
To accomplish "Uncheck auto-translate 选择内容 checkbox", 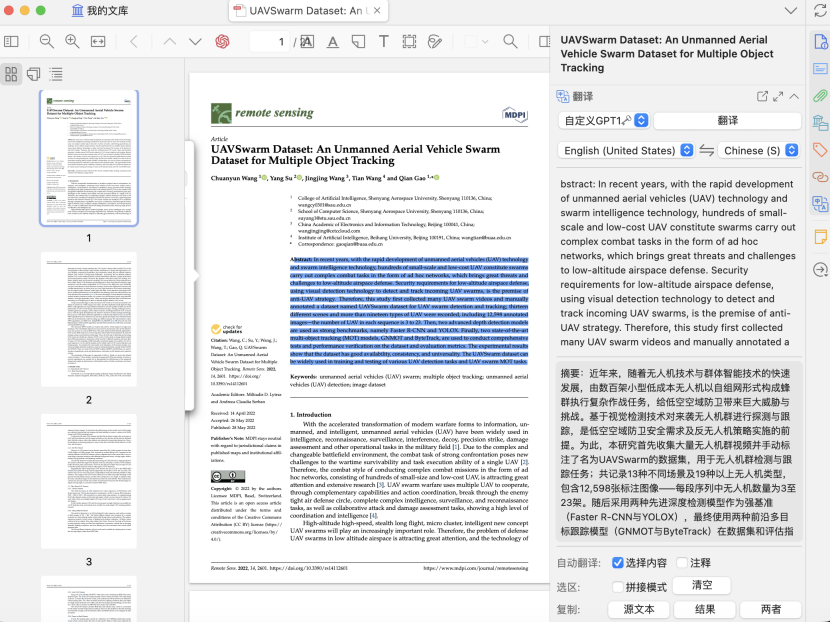I will pos(618,563).
